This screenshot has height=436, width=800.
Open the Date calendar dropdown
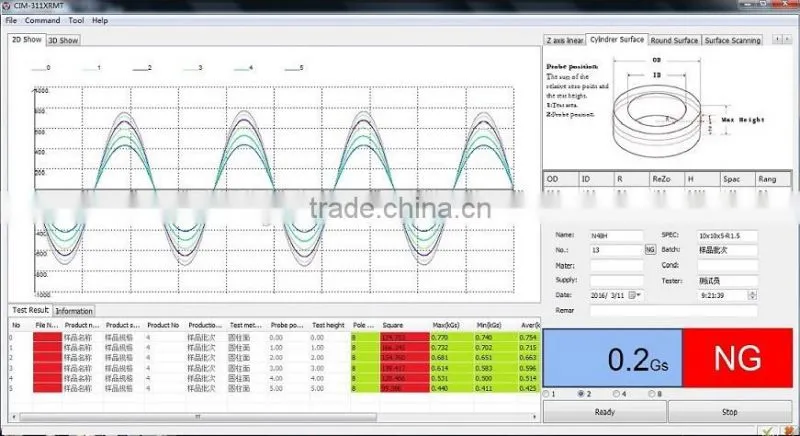(x=635, y=295)
